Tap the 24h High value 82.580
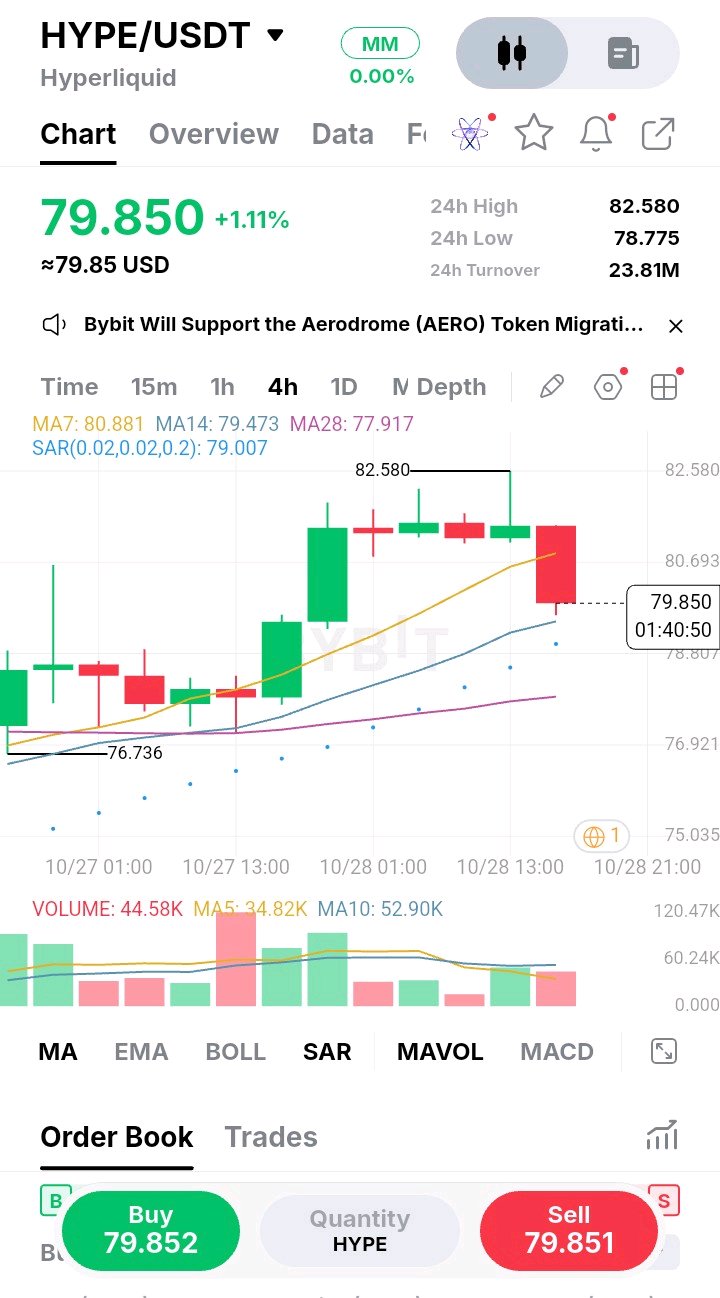Image resolution: width=720 pixels, height=1298 pixels. point(644,206)
